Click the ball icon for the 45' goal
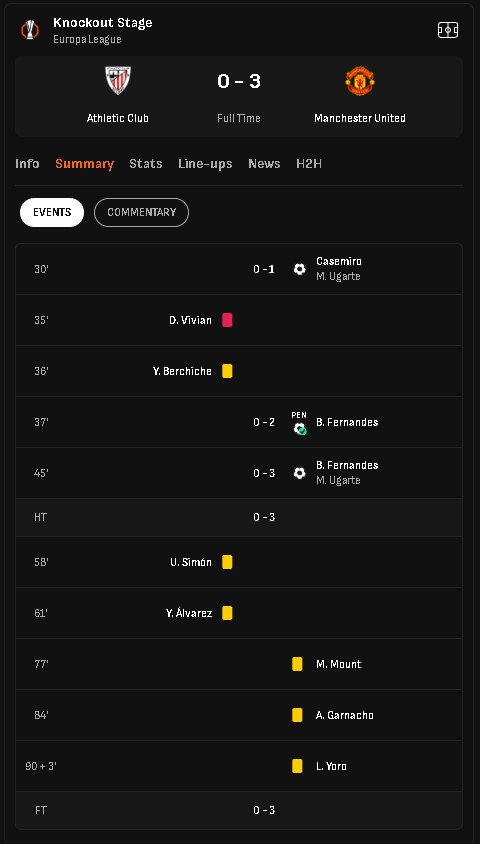 click(300, 473)
